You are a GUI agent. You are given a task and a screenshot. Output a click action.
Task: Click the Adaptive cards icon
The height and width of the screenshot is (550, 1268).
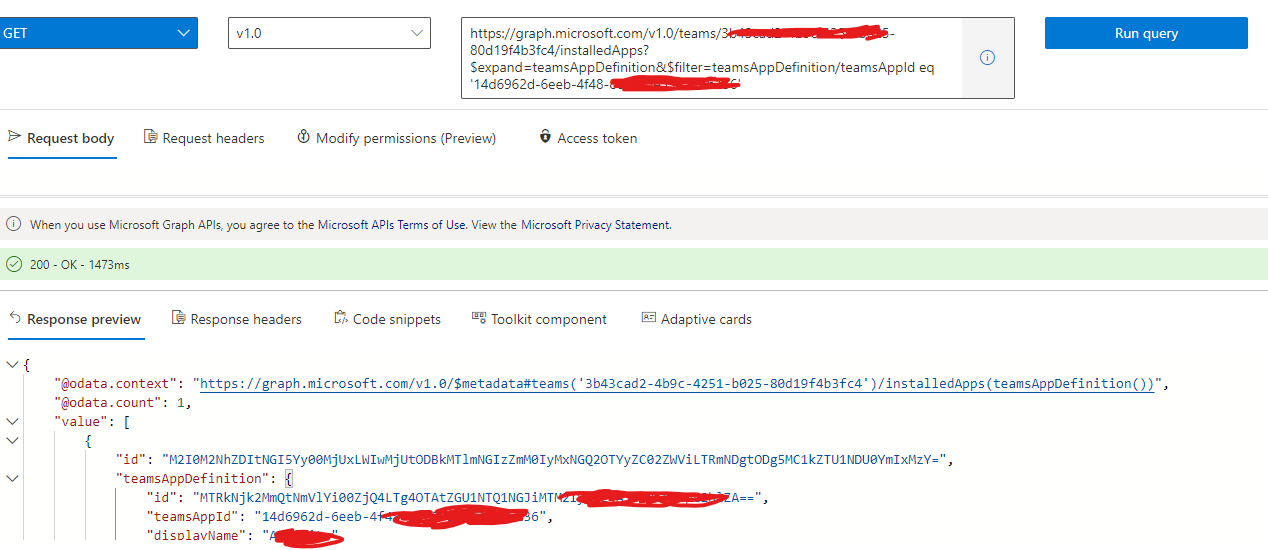pos(648,319)
